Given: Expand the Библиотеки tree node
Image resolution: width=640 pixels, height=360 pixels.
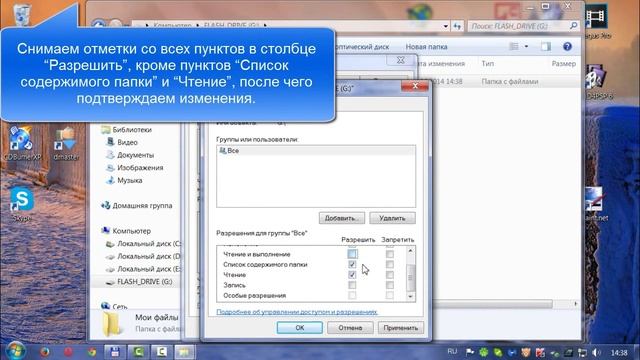Looking at the screenshot, I should tap(126, 130).
